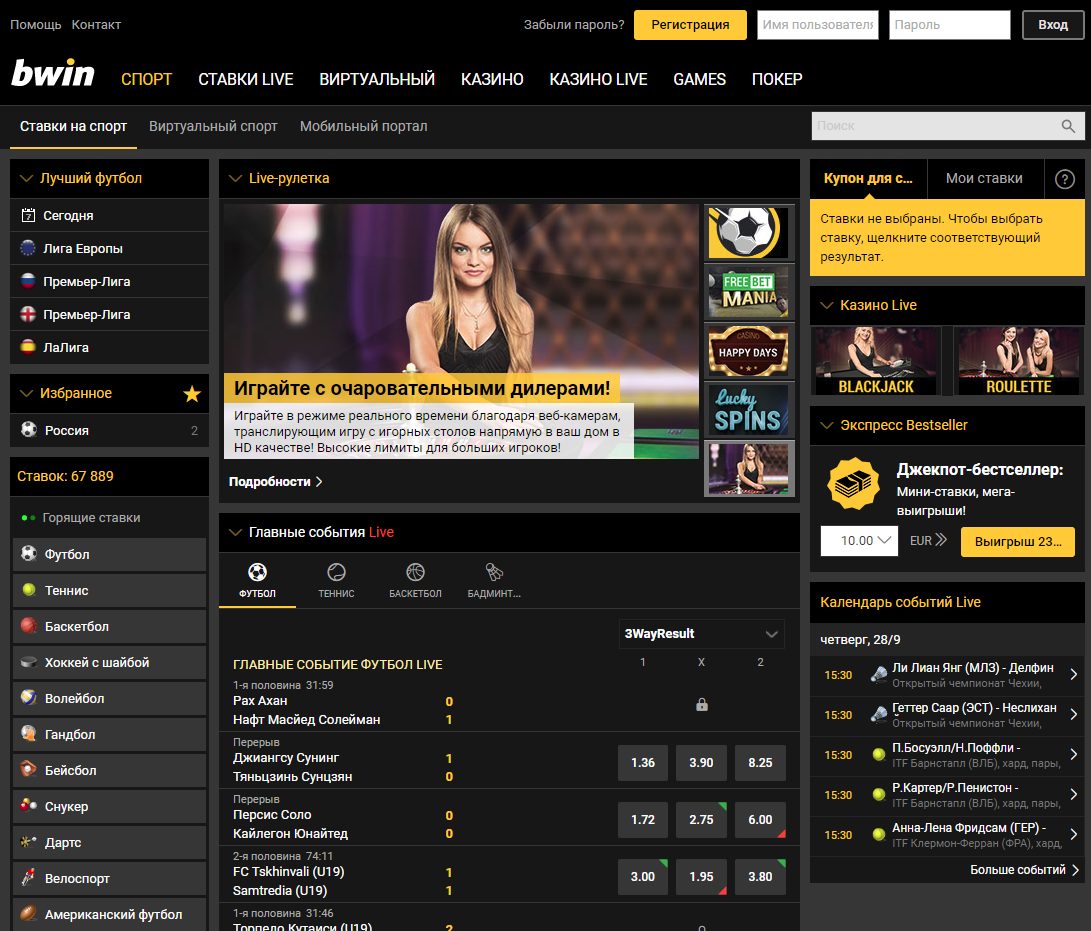Expand the Ли Лиан Янг event arrow

[1074, 674]
